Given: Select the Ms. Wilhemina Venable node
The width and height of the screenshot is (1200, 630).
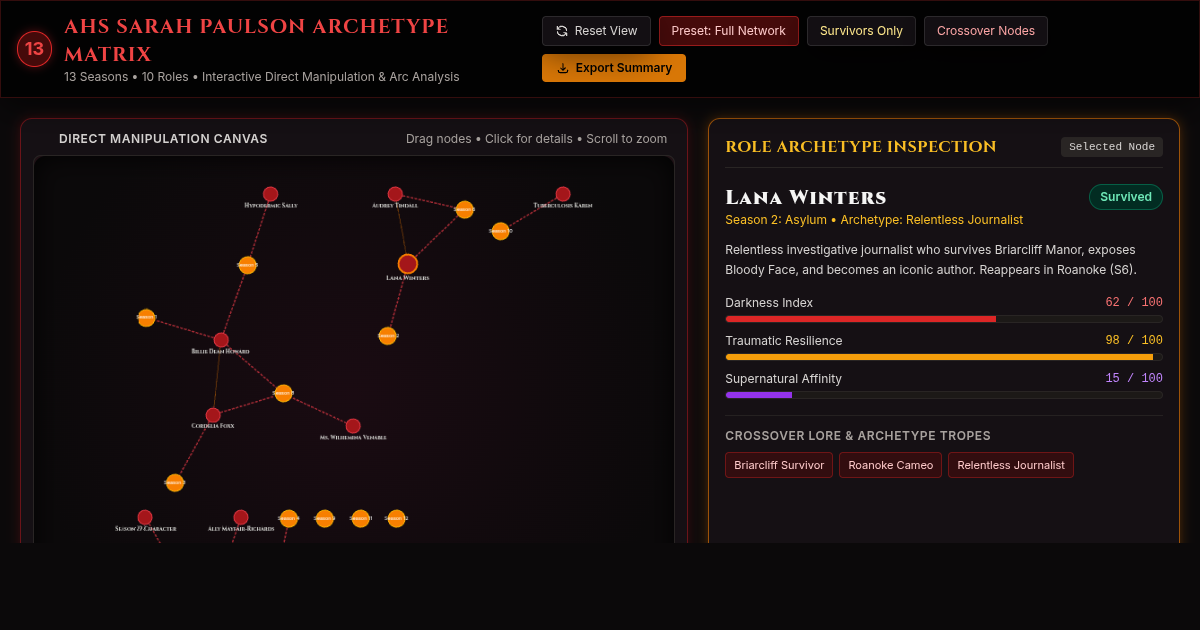Looking at the screenshot, I should click(x=353, y=426).
